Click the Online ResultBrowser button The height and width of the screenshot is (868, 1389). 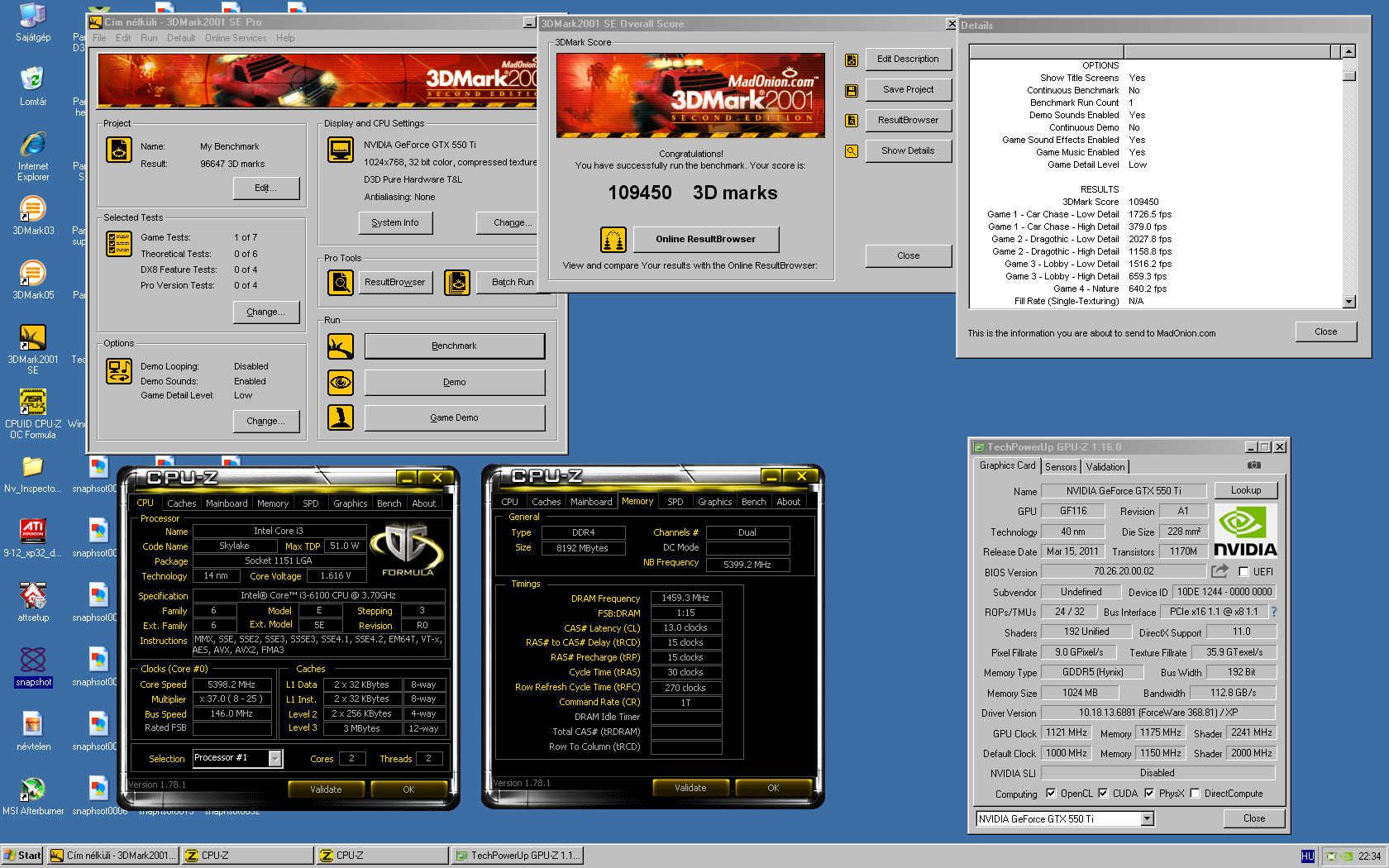point(705,240)
